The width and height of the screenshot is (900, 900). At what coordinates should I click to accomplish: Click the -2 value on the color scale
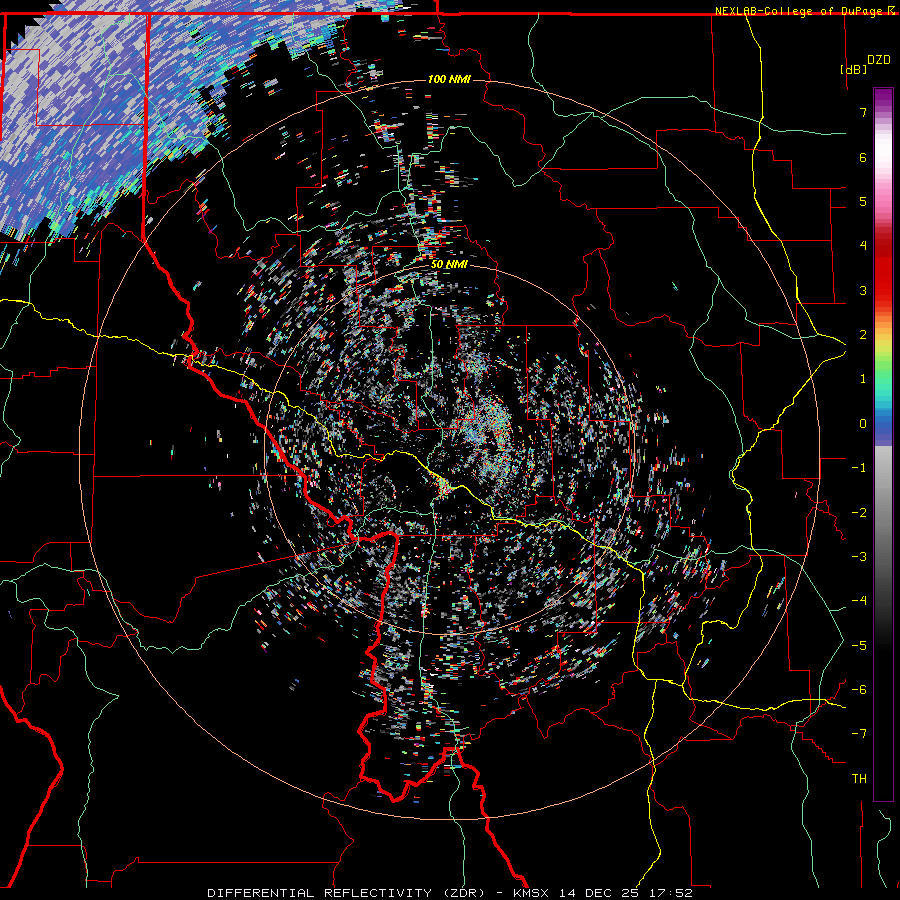(859, 513)
